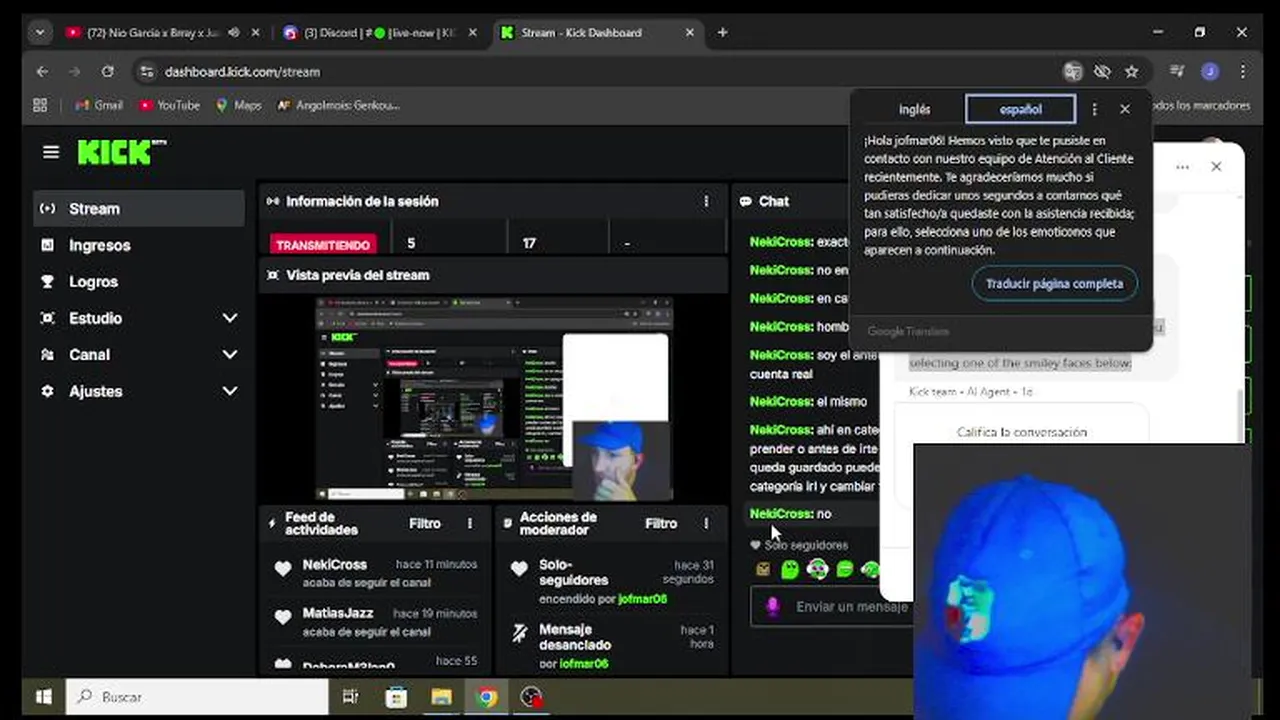Reload the Kick dashboard page
This screenshot has width=1280, height=720.
[108, 72]
